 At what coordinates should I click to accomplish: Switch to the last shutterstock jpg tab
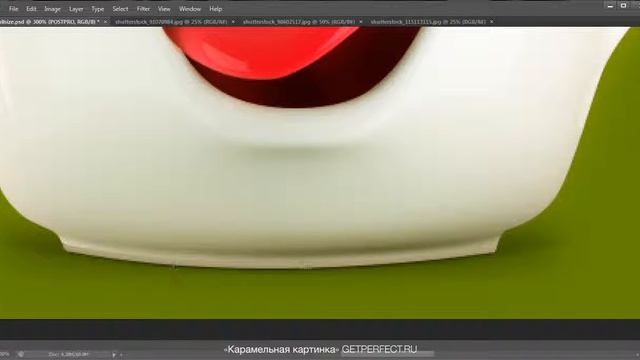pyautogui.click(x=428, y=22)
